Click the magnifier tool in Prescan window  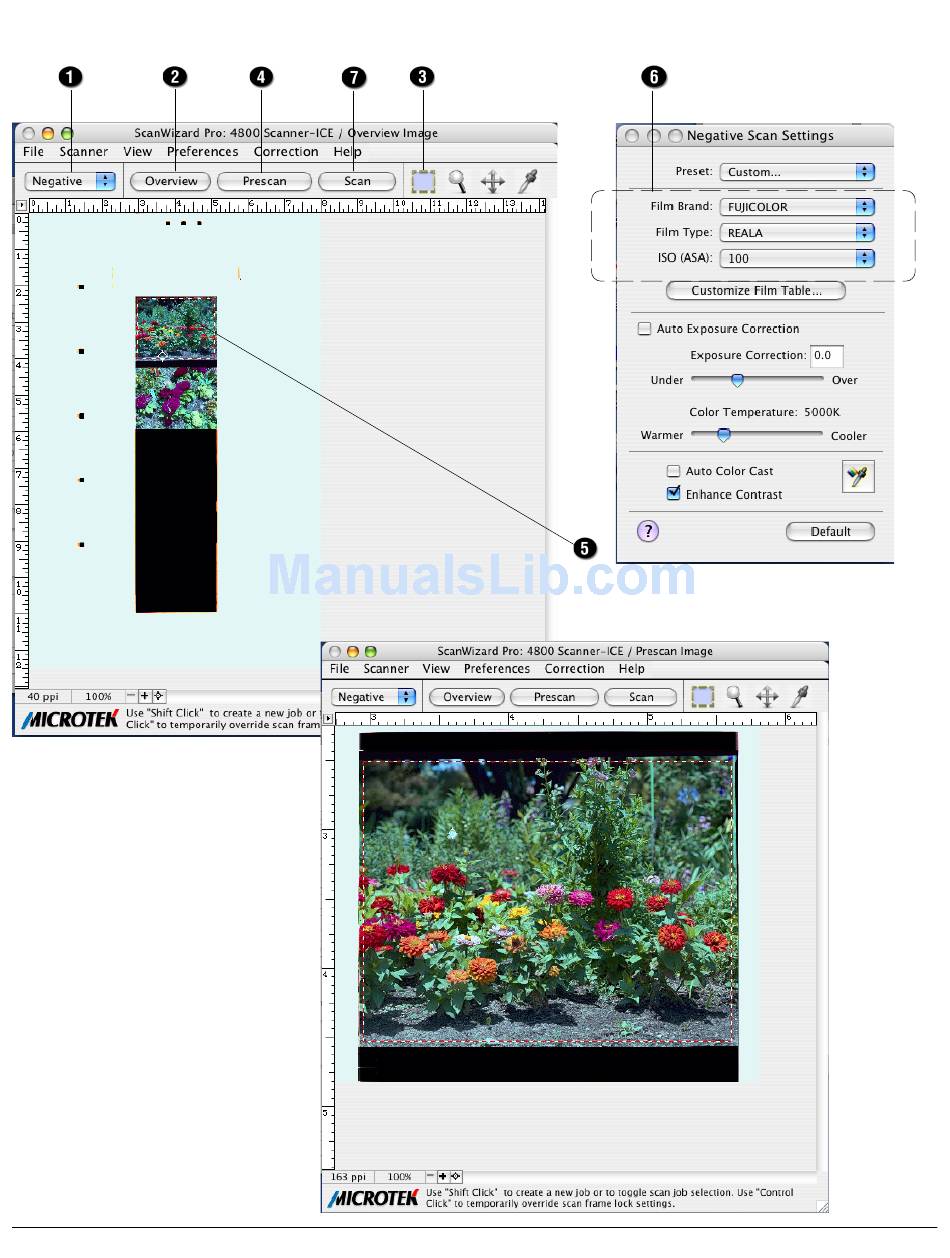coord(735,697)
